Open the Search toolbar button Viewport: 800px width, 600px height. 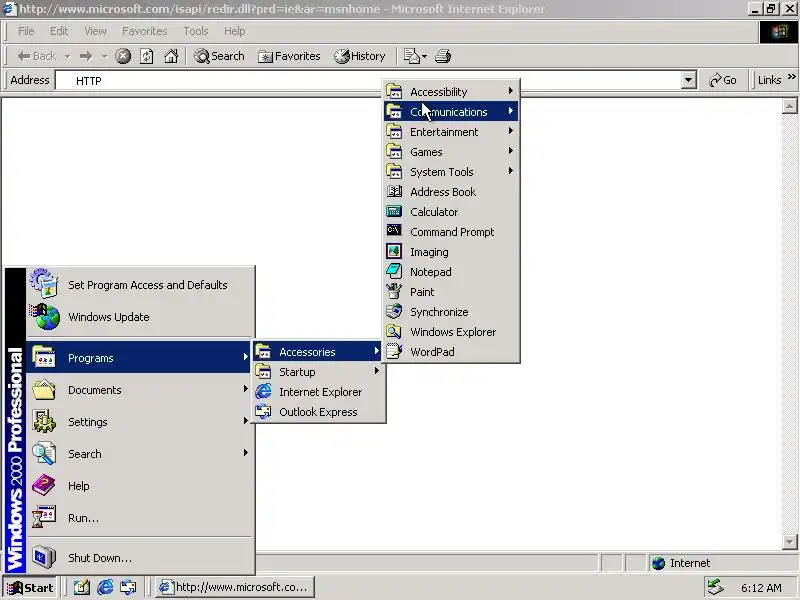pos(219,56)
